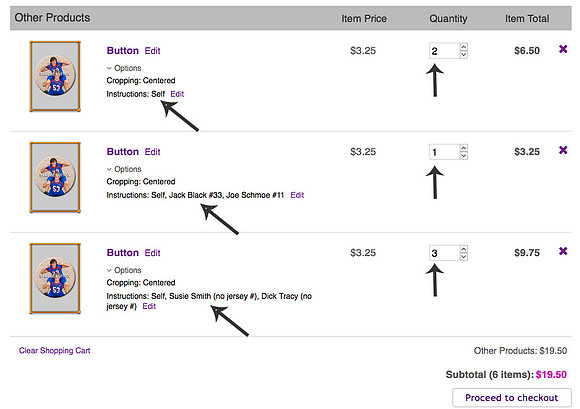Viewport: 580px width, 409px height.
Task: Click the quantity field showing 1
Action: (444, 152)
